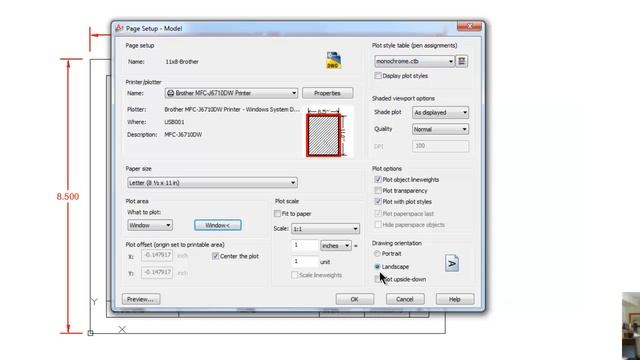Enable Plot transparency checkbox
Screen dimensions: 640x360
click(x=378, y=191)
